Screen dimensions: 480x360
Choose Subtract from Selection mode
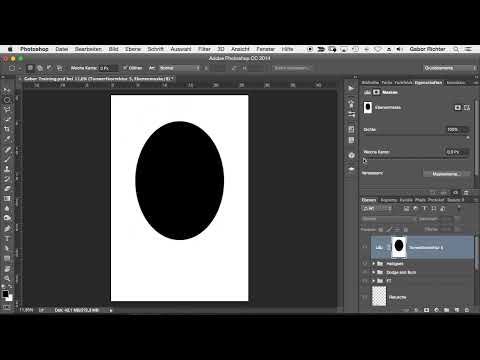tap(49, 68)
